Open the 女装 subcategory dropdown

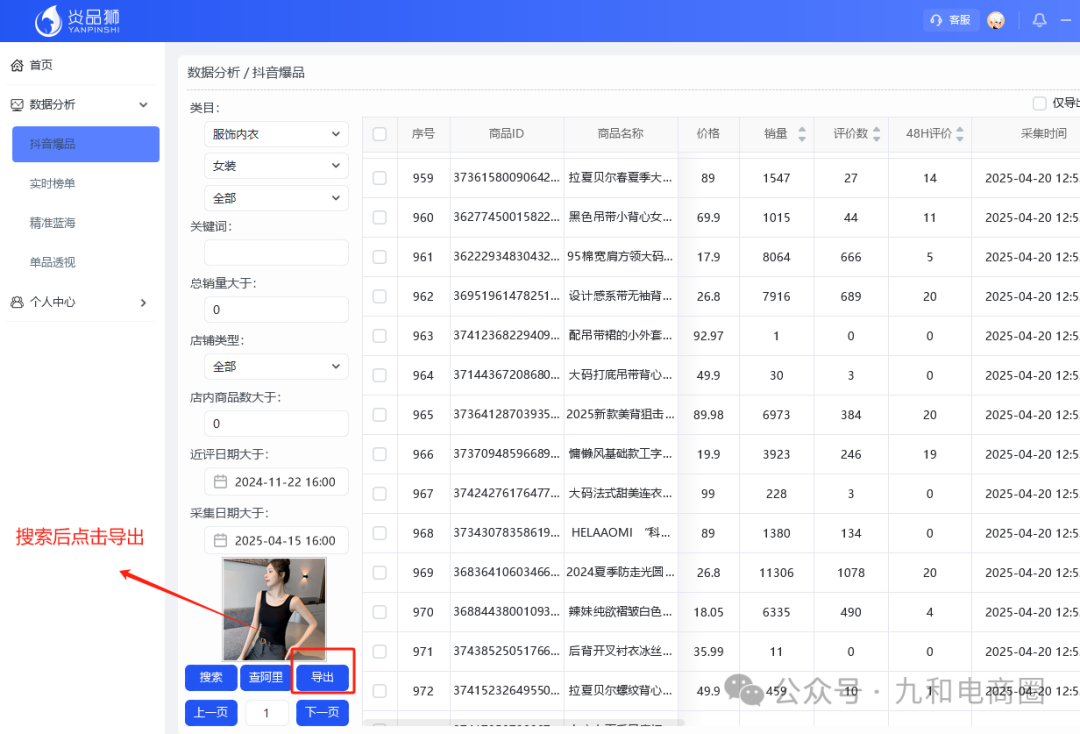point(276,165)
